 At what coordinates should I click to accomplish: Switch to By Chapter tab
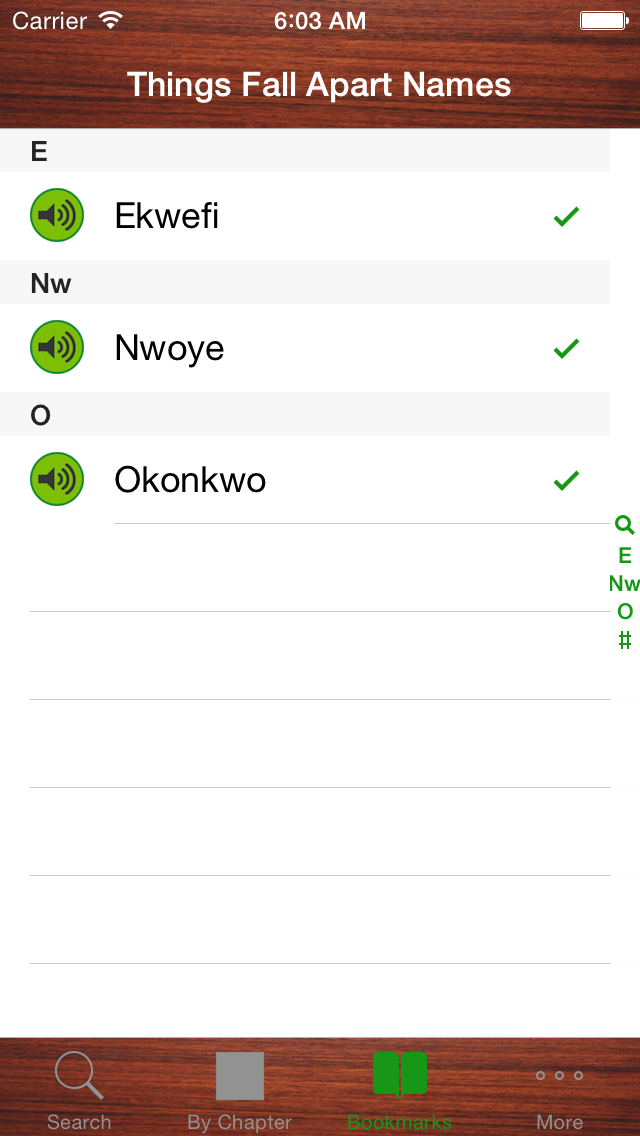pos(240,1089)
